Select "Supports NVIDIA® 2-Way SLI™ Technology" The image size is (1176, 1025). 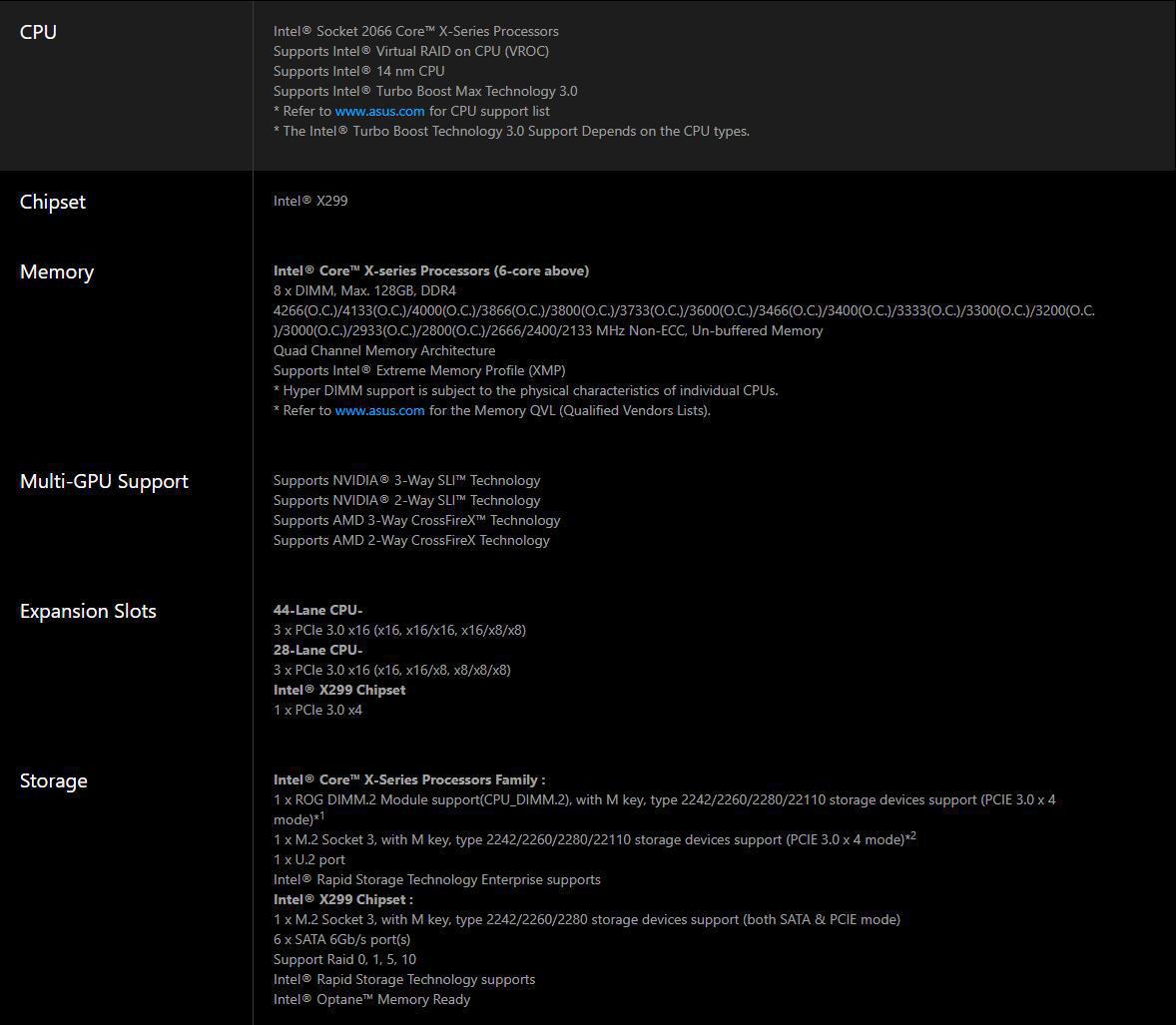coord(406,500)
